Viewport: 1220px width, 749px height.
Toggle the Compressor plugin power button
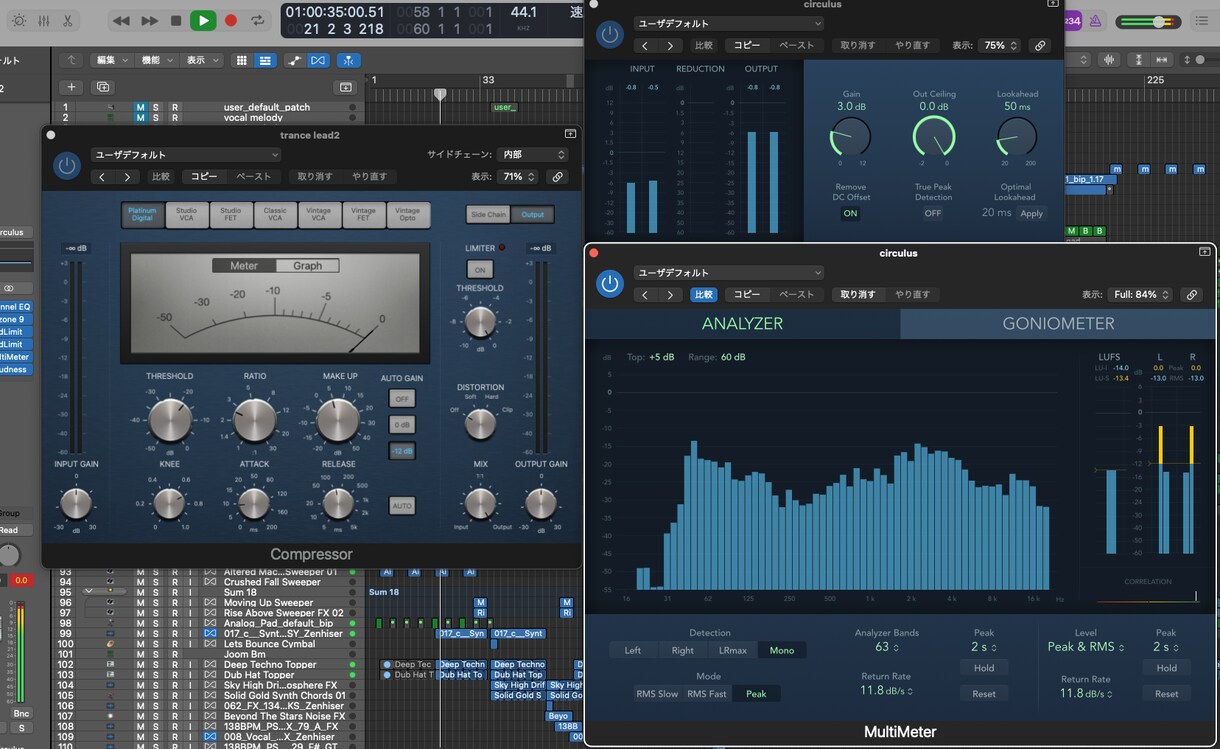click(67, 166)
